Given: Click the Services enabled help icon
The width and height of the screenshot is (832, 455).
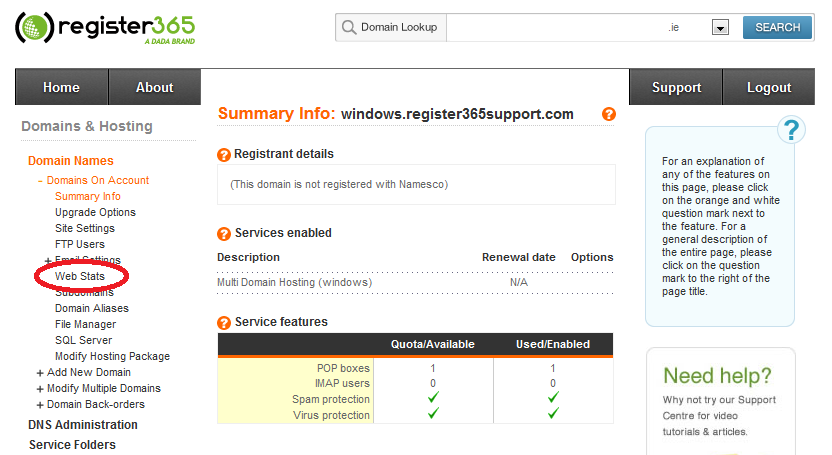Looking at the screenshot, I should 224,233.
